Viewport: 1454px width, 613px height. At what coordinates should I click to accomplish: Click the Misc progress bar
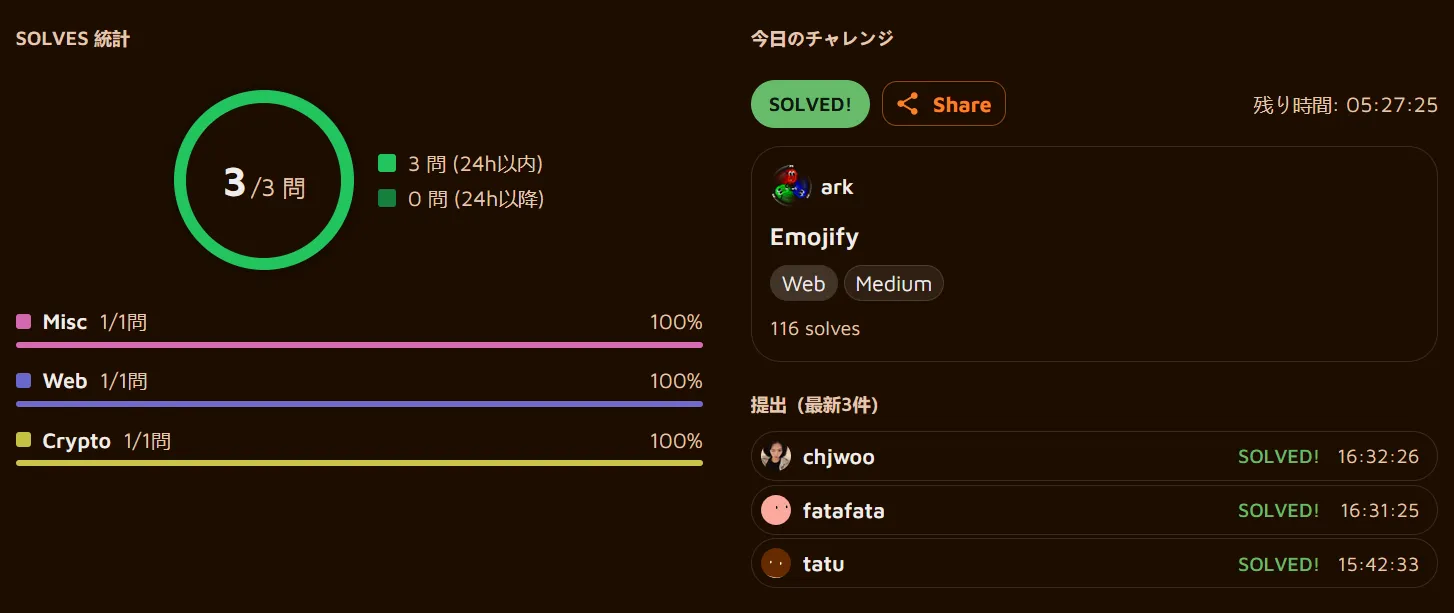tap(359, 345)
